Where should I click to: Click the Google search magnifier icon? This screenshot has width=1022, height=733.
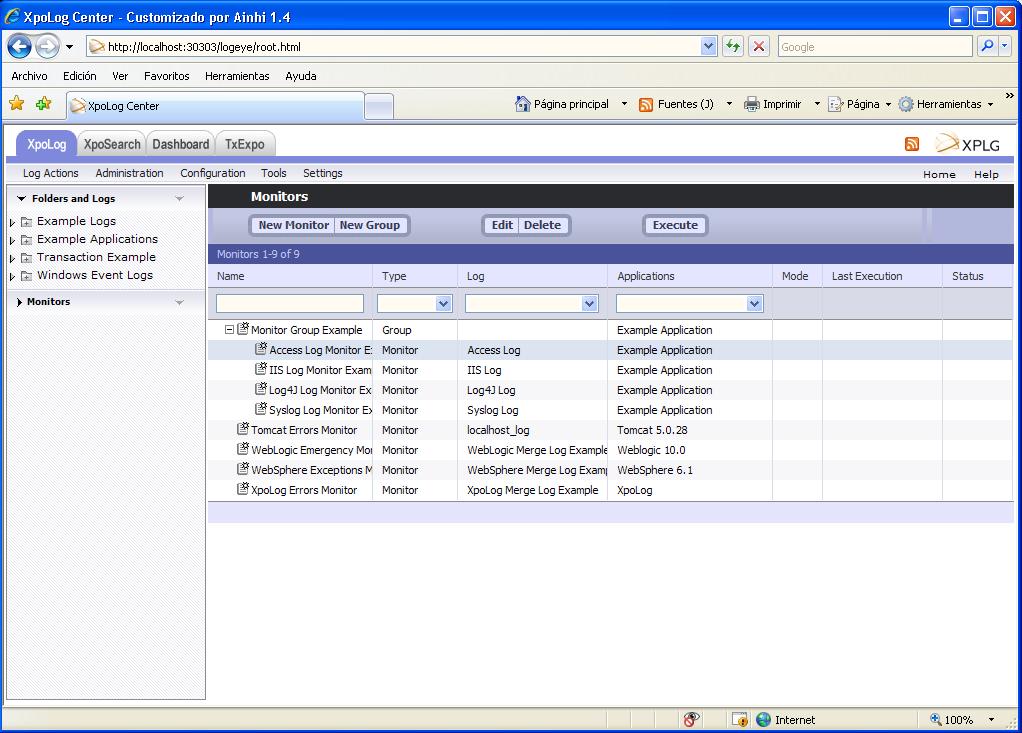coord(987,46)
